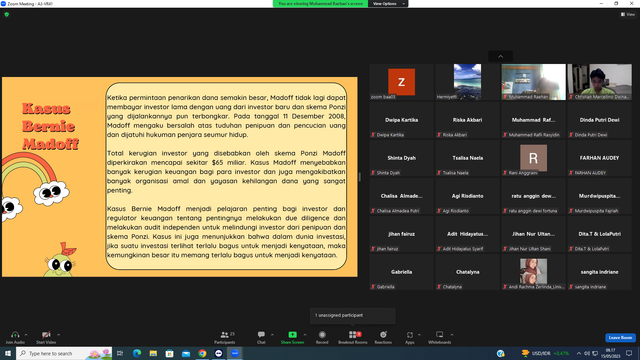Click the Leave Room button
The image size is (640, 360).
620,338
